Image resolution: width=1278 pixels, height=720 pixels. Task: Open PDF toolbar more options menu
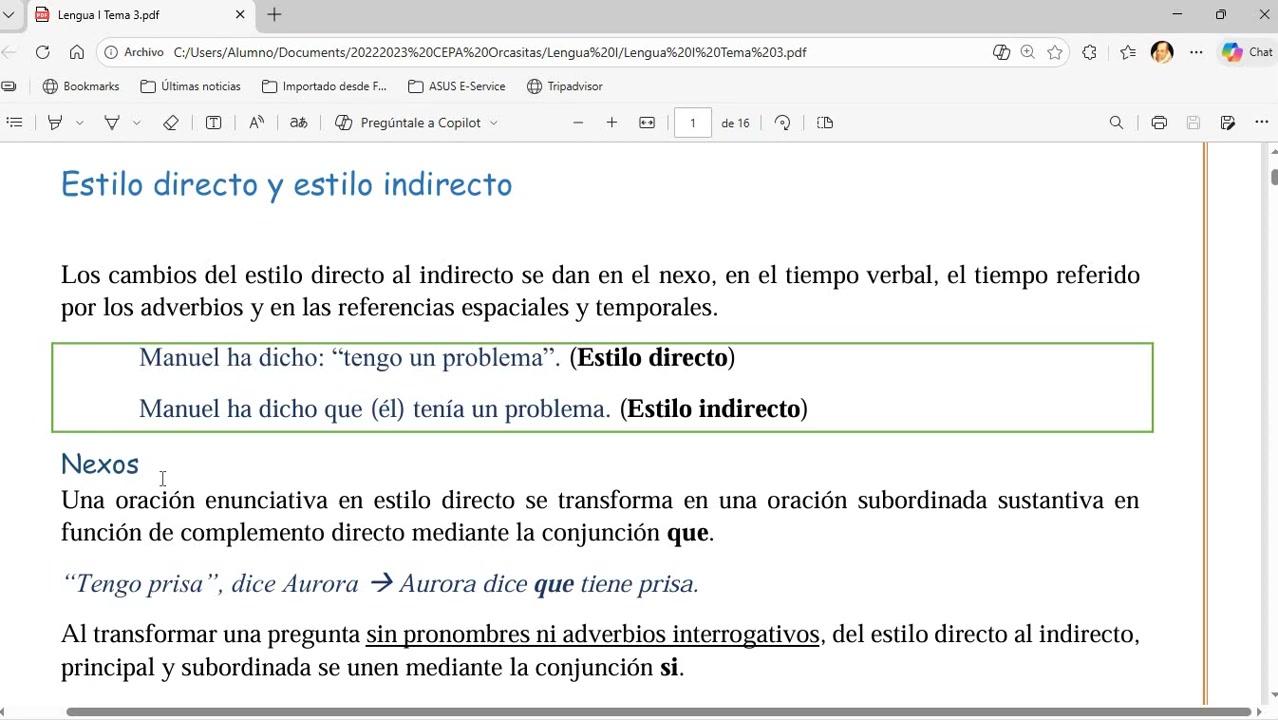(x=1260, y=122)
